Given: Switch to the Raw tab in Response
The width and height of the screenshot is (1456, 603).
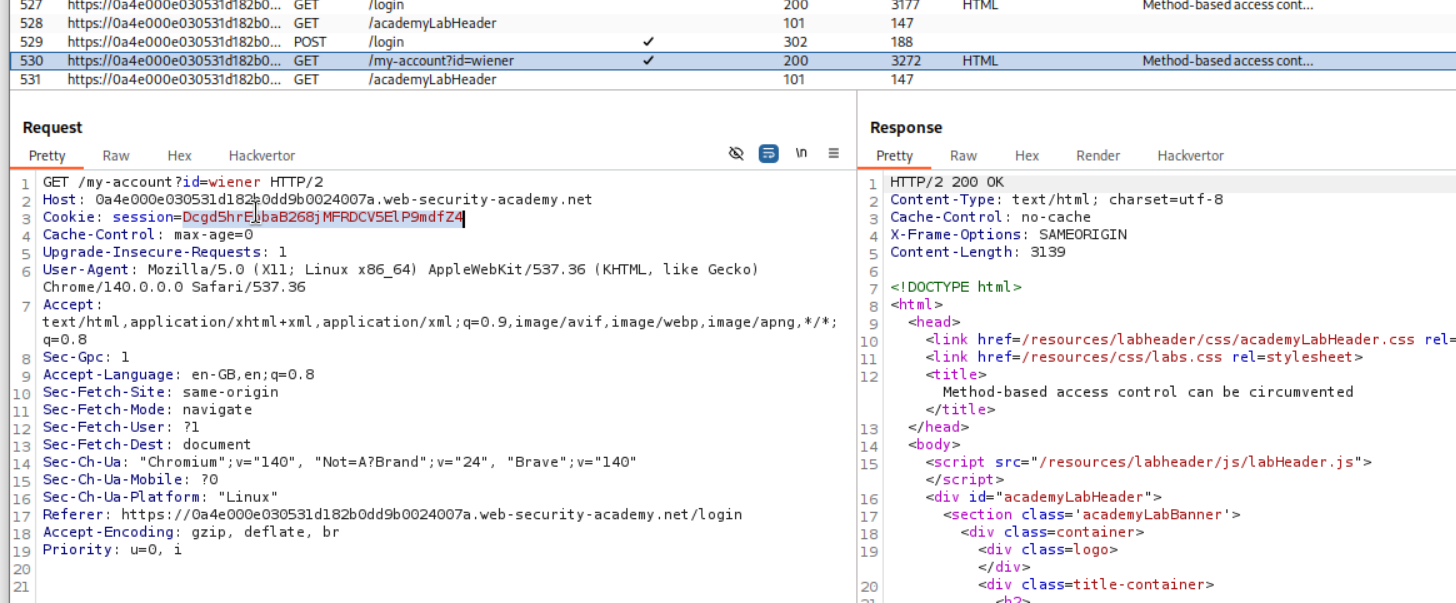Looking at the screenshot, I should [963, 156].
